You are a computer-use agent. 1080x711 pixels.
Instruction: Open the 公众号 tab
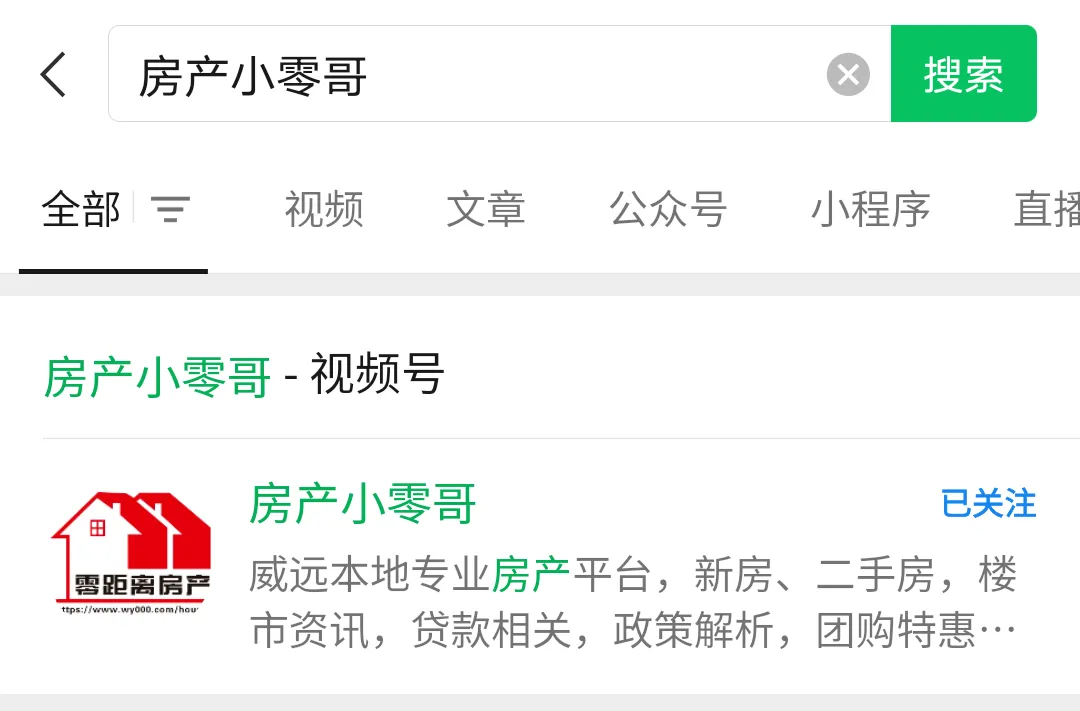point(668,209)
